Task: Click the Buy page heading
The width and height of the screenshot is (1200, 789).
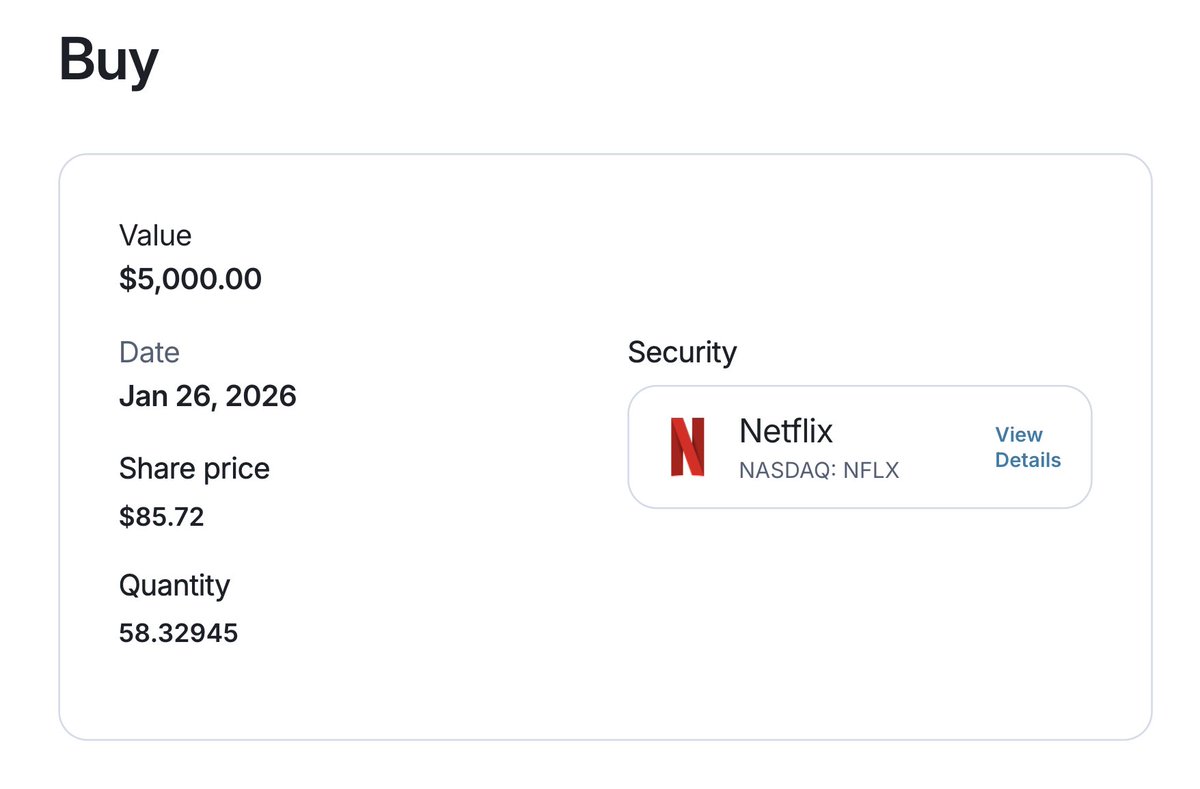Action: (108, 60)
